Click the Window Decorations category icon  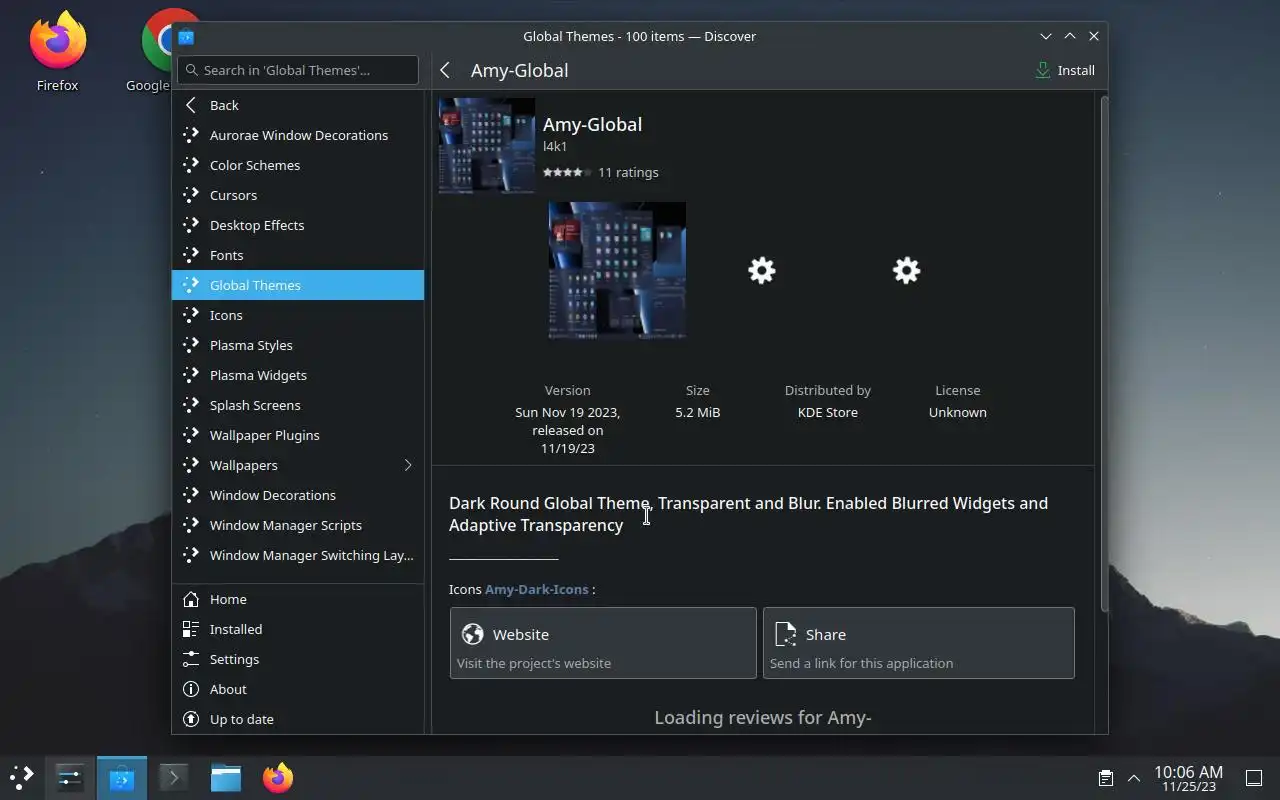pos(191,495)
